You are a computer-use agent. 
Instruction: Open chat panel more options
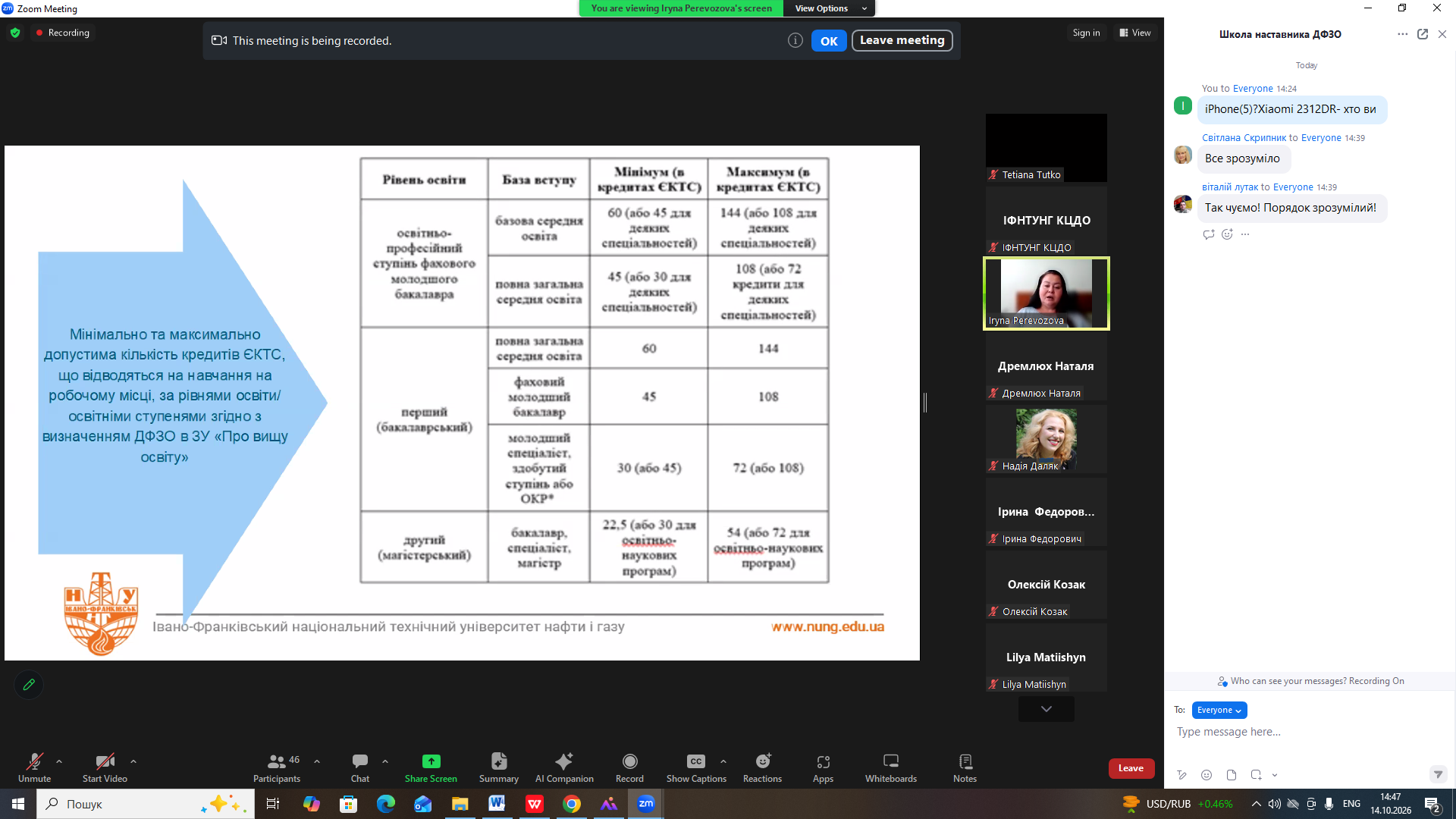1402,34
